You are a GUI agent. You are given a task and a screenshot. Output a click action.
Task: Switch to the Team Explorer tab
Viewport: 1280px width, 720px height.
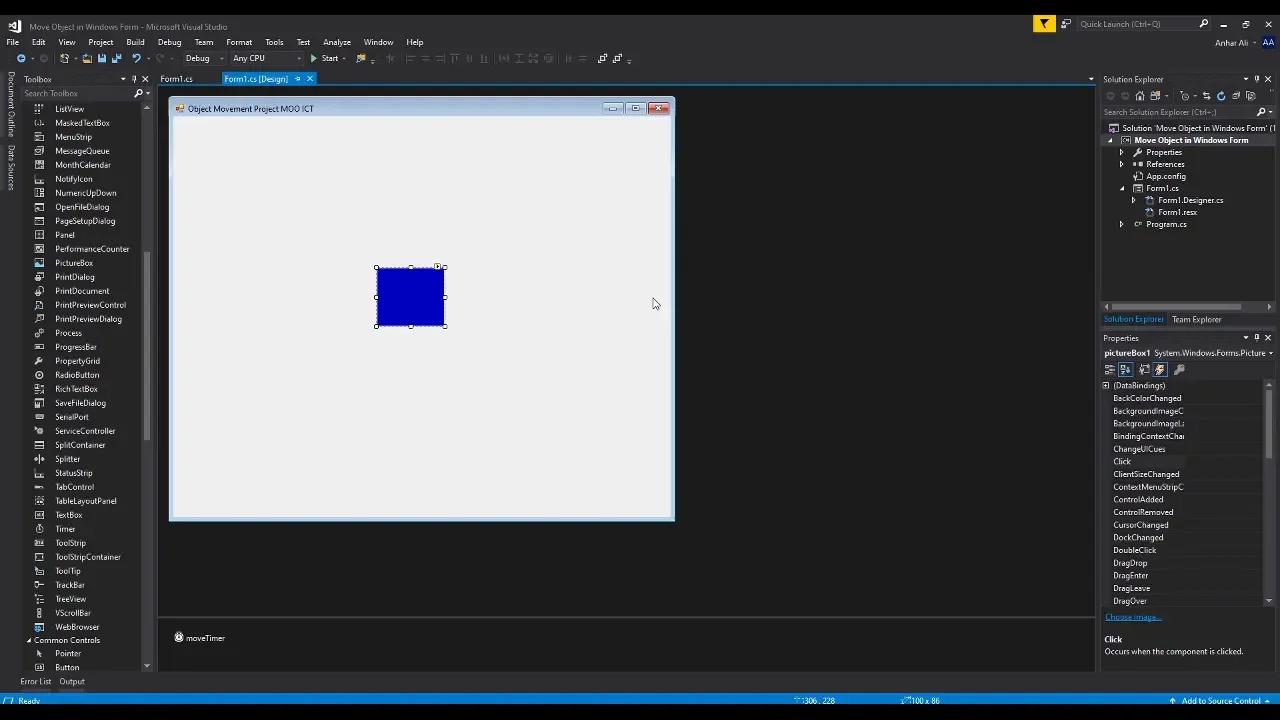1196,319
